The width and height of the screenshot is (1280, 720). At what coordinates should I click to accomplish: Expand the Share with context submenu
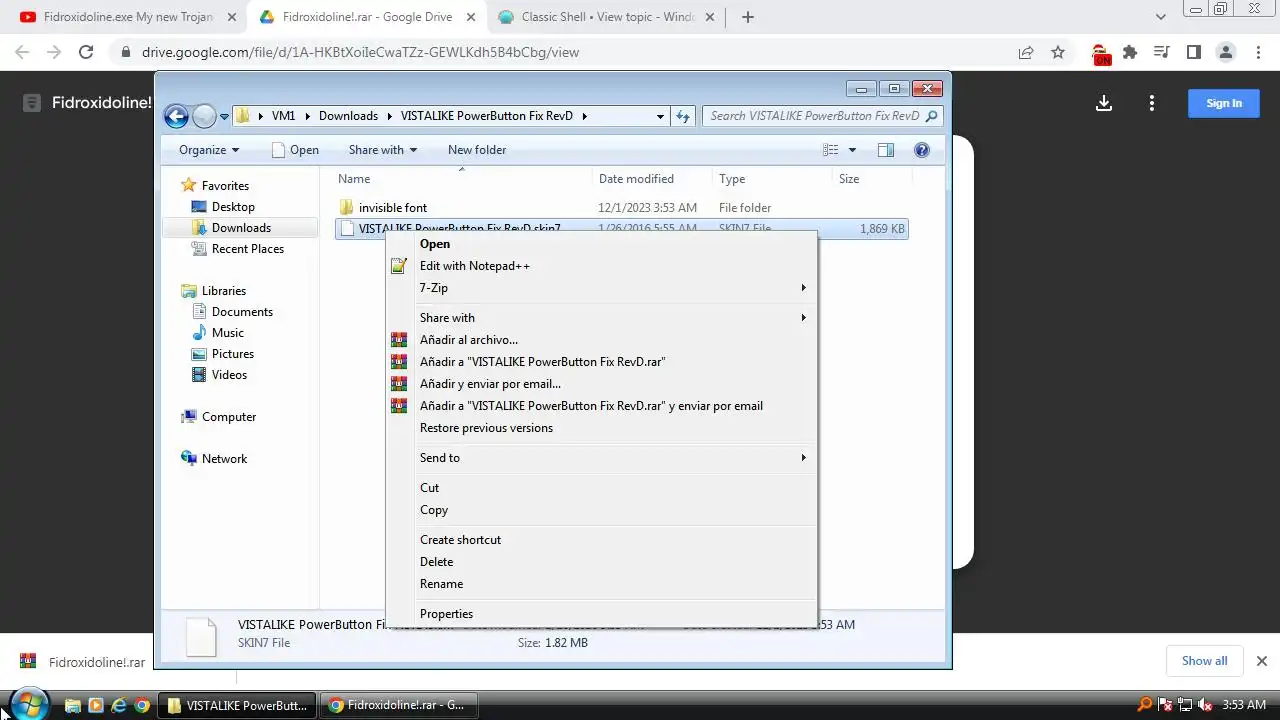point(602,318)
